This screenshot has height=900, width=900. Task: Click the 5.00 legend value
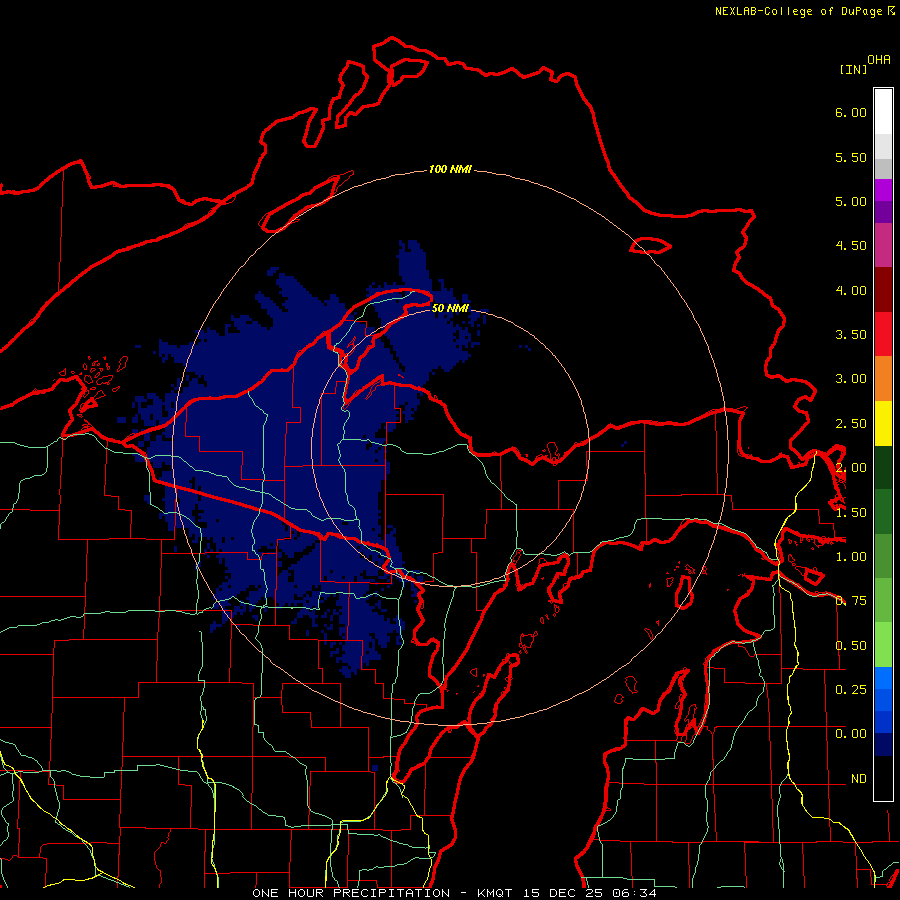click(x=851, y=201)
